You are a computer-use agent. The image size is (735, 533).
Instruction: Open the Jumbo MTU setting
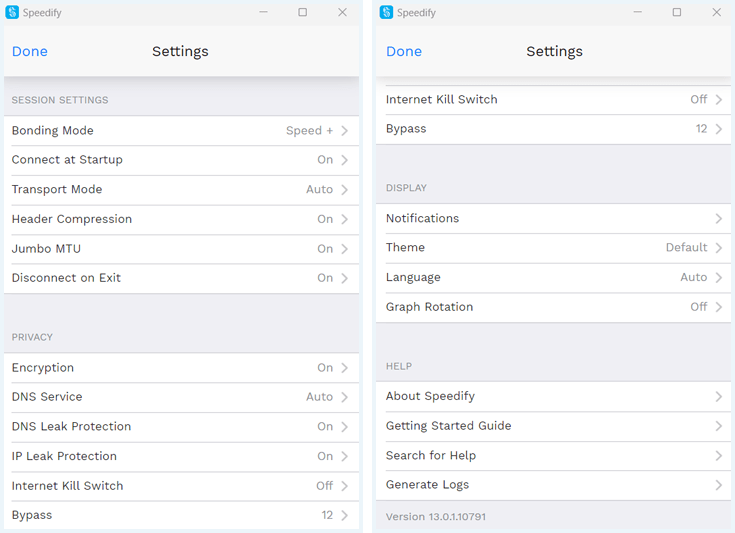coord(181,248)
